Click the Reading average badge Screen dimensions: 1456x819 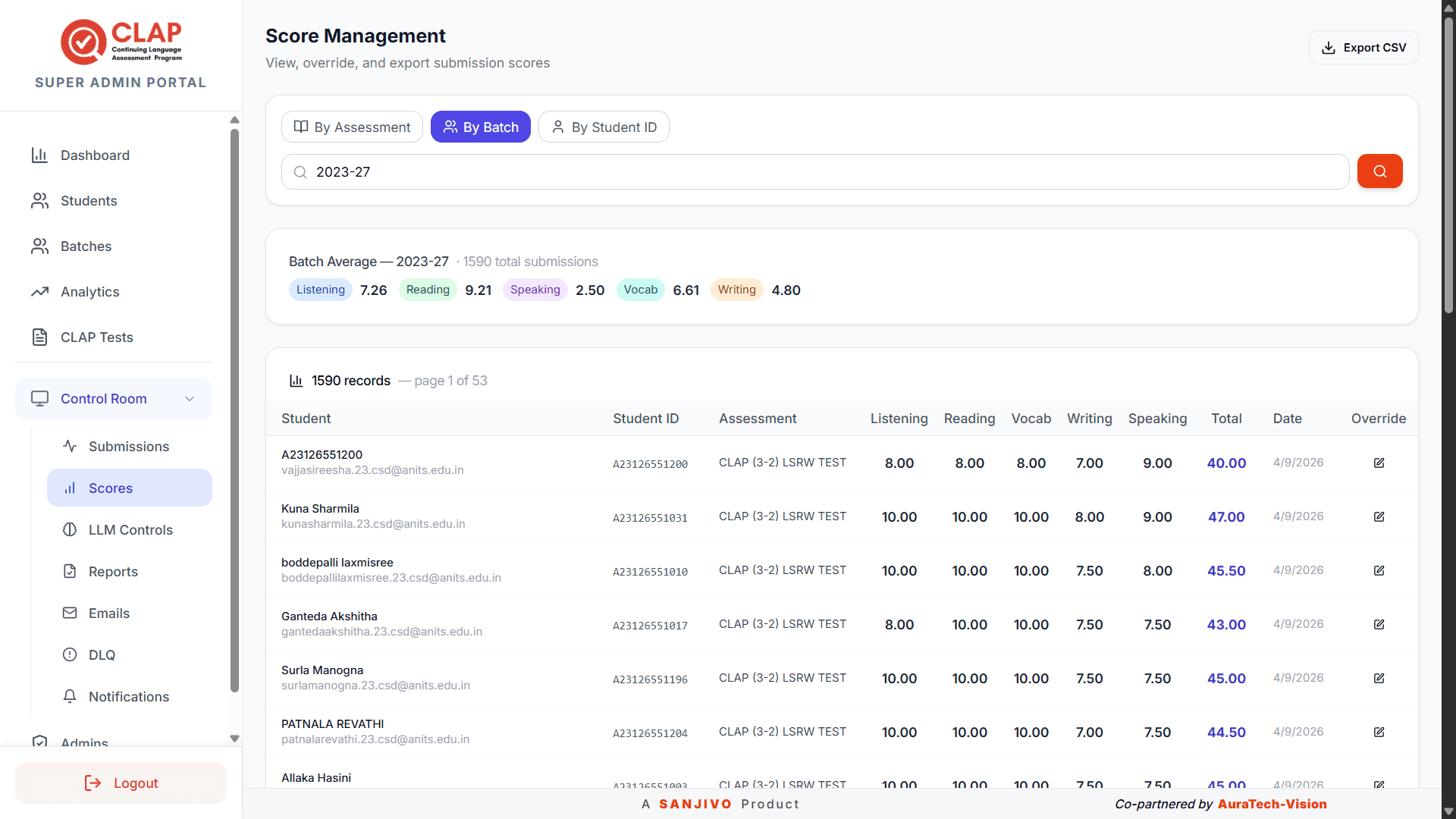(x=428, y=290)
